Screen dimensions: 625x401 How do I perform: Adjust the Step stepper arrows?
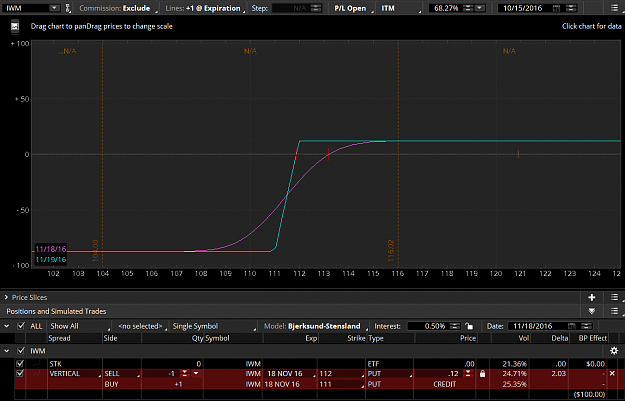tap(316, 8)
